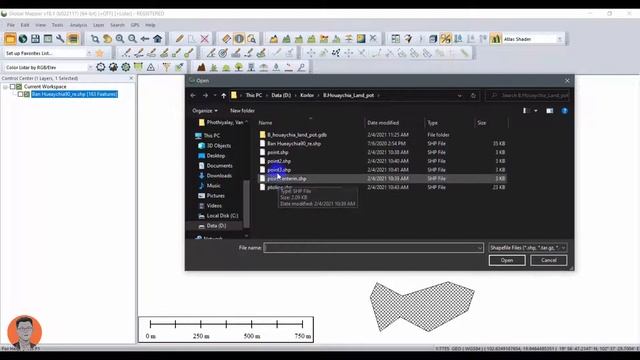Select the Zoom box tool
Image resolution: width=640 pixels, height=360 pixels.
pyautogui.click(x=95, y=39)
